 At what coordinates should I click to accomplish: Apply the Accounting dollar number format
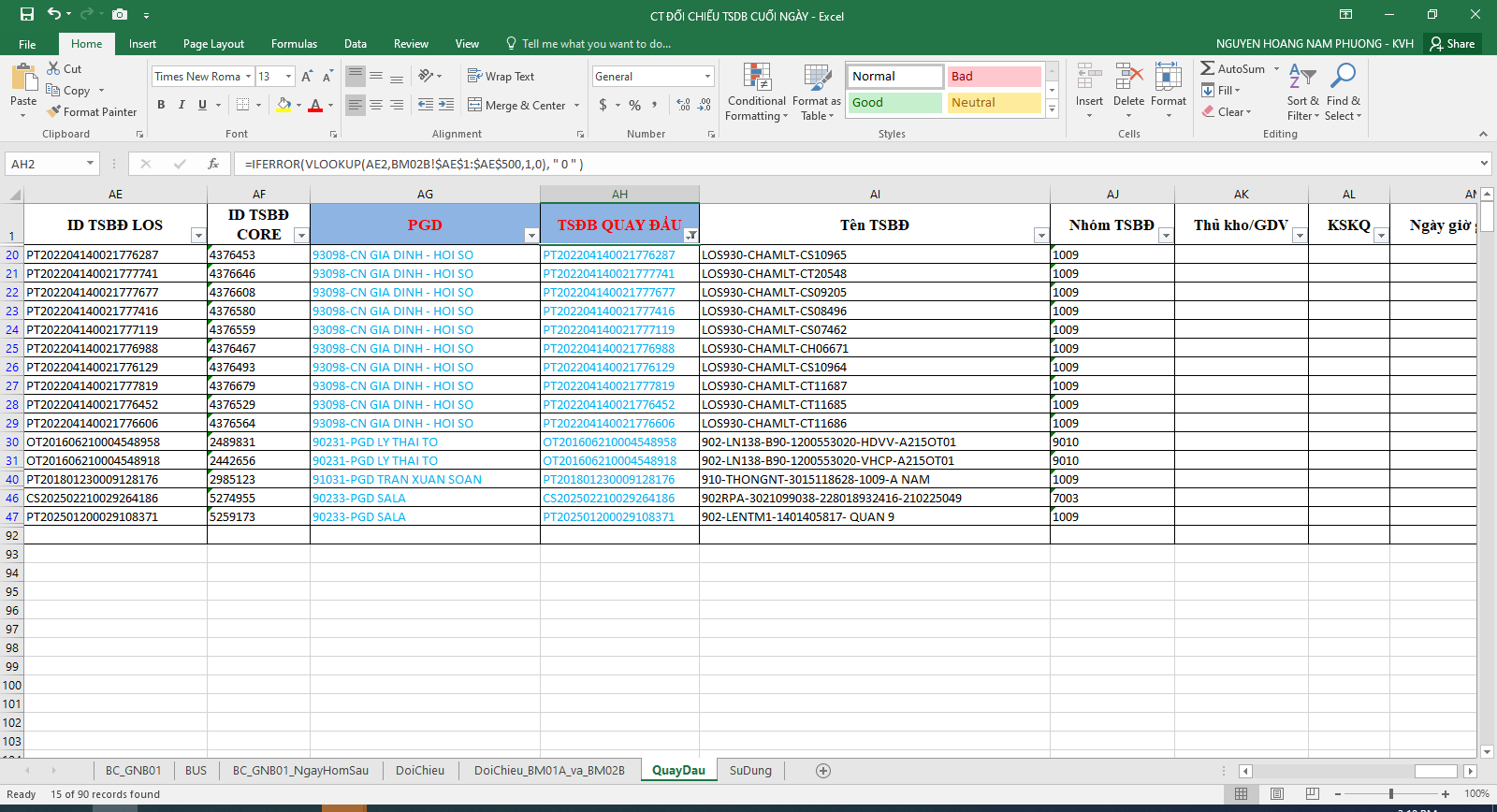coord(603,105)
